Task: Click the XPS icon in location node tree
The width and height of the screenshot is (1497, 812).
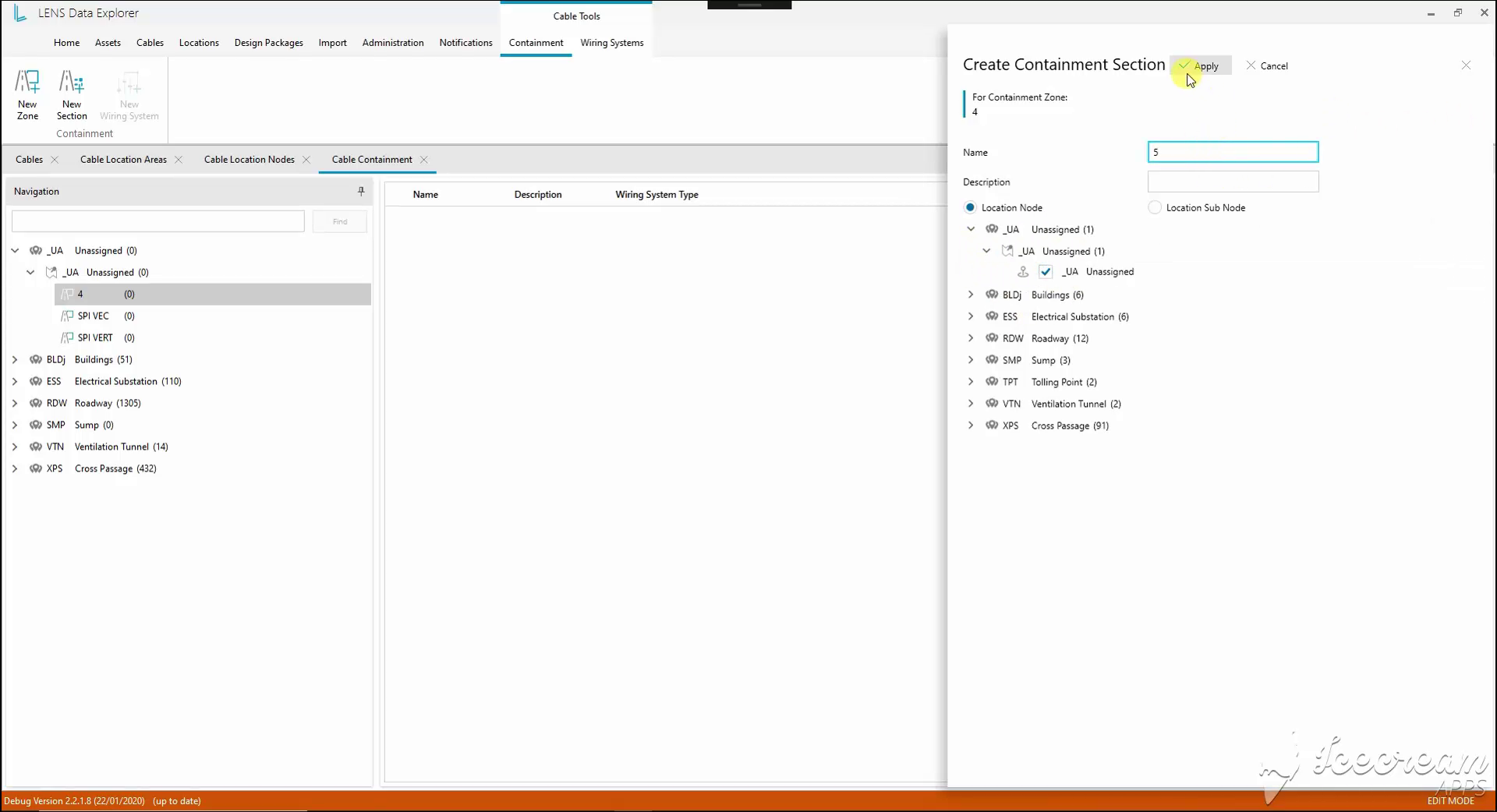Action: (992, 425)
